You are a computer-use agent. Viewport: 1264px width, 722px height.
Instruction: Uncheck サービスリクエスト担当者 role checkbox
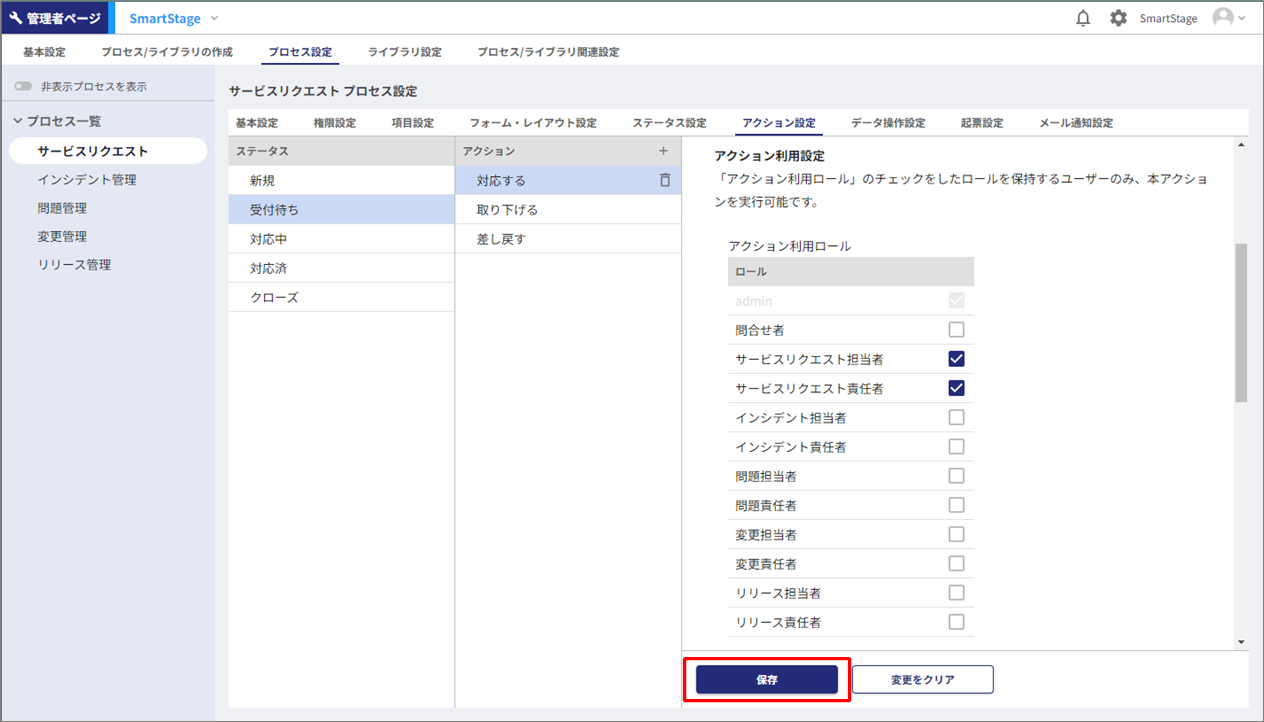coord(956,359)
